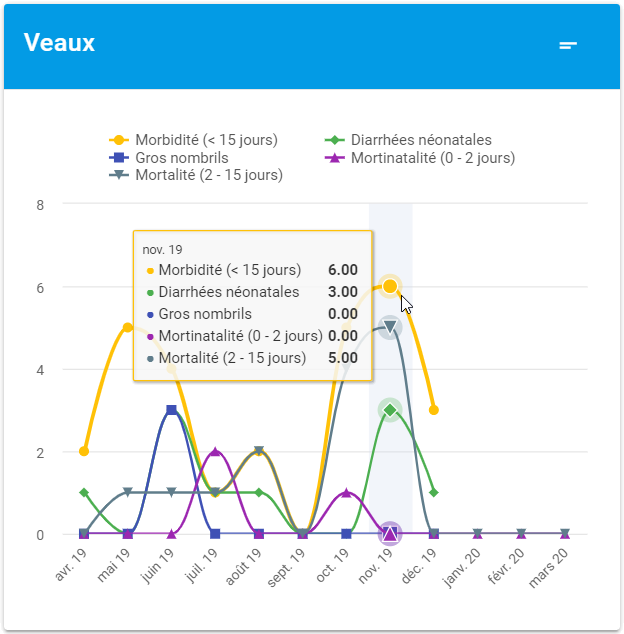Click the green diamond point at déc. 19
Viewport: 624px width, 634px height.
(x=434, y=492)
